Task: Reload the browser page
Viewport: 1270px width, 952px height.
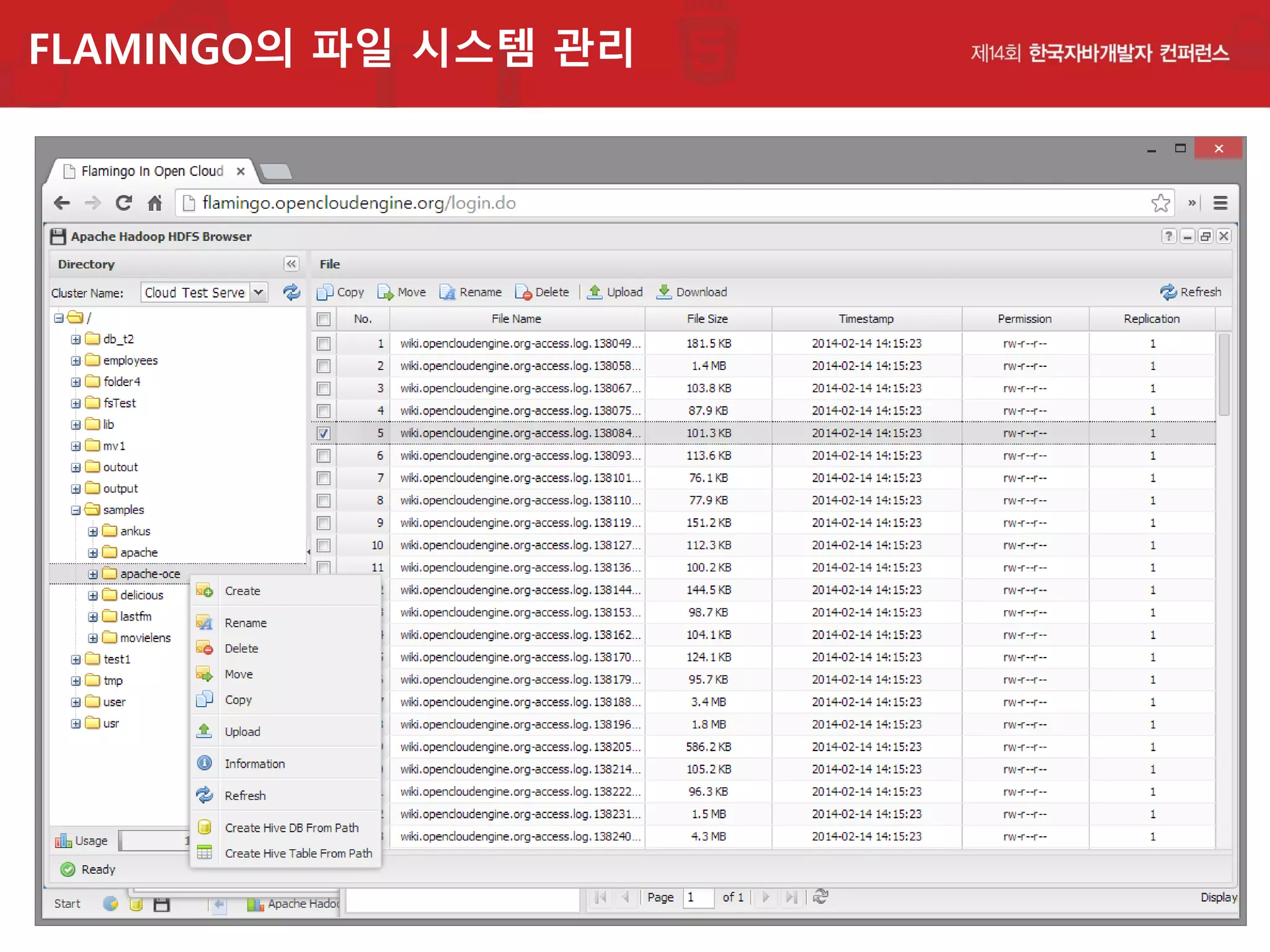Action: point(123,203)
